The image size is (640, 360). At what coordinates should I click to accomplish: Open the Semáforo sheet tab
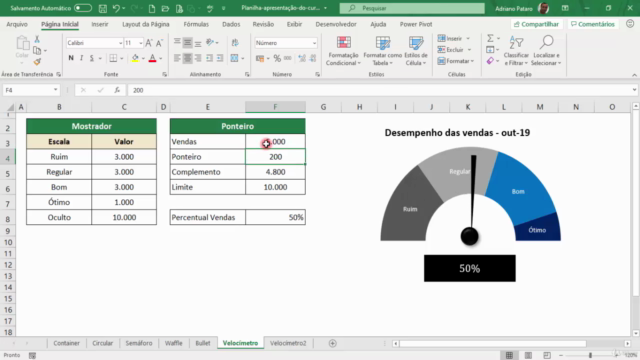pos(139,343)
